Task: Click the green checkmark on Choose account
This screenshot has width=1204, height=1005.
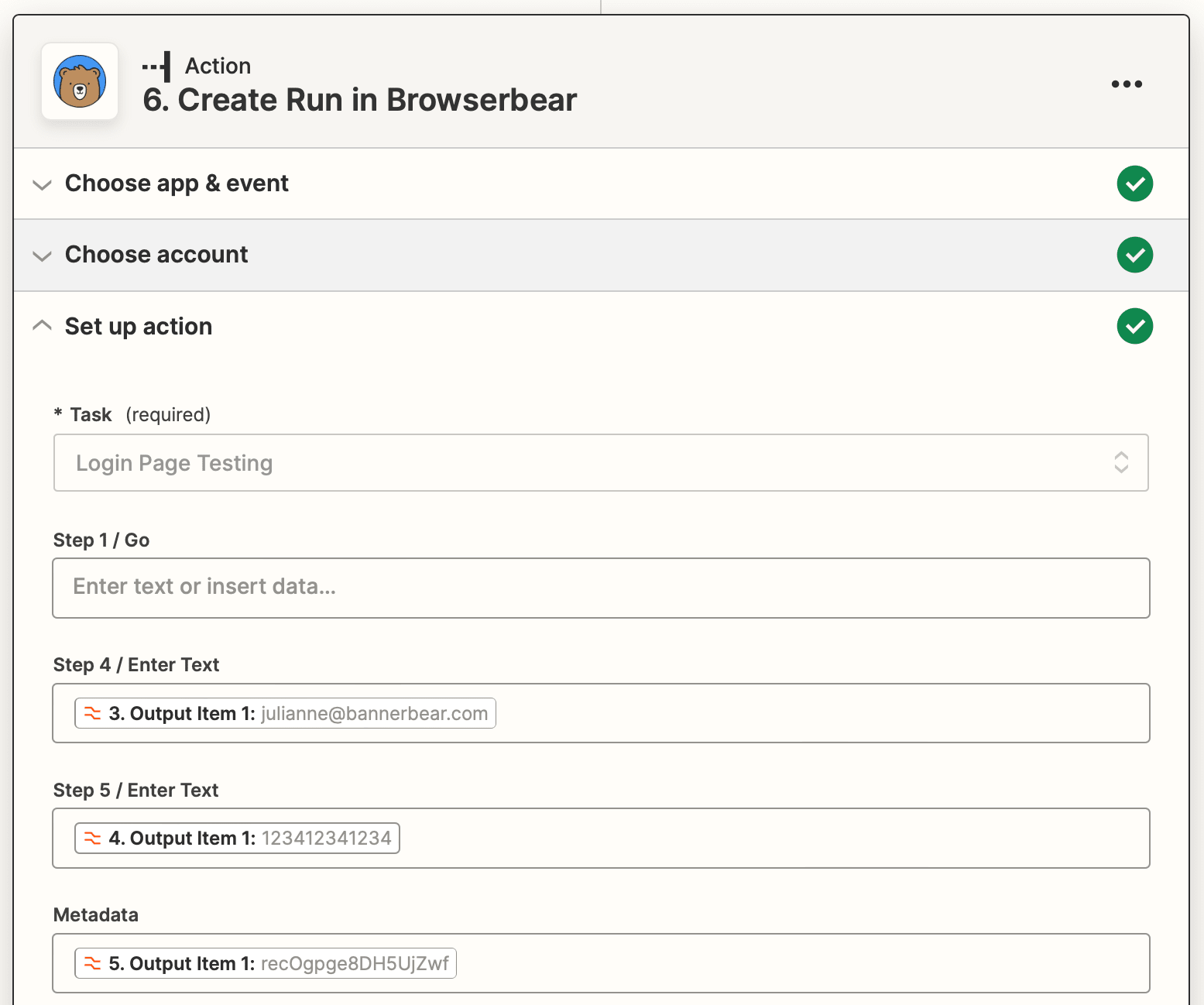Action: coord(1134,255)
